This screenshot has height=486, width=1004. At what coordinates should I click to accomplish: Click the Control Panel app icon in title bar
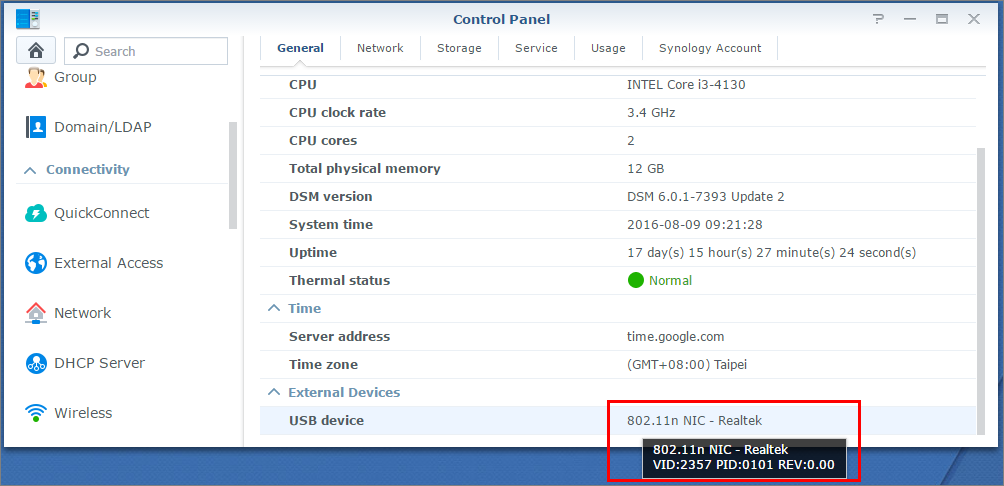[x=28, y=19]
